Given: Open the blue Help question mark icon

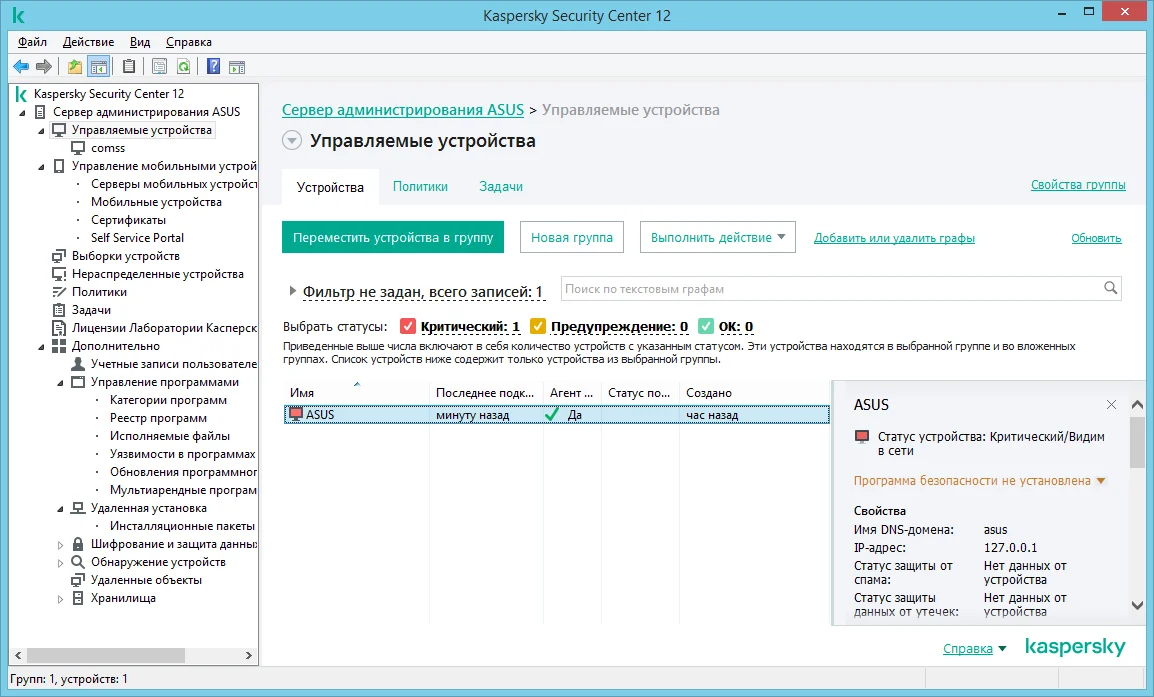Looking at the screenshot, I should tap(213, 67).
